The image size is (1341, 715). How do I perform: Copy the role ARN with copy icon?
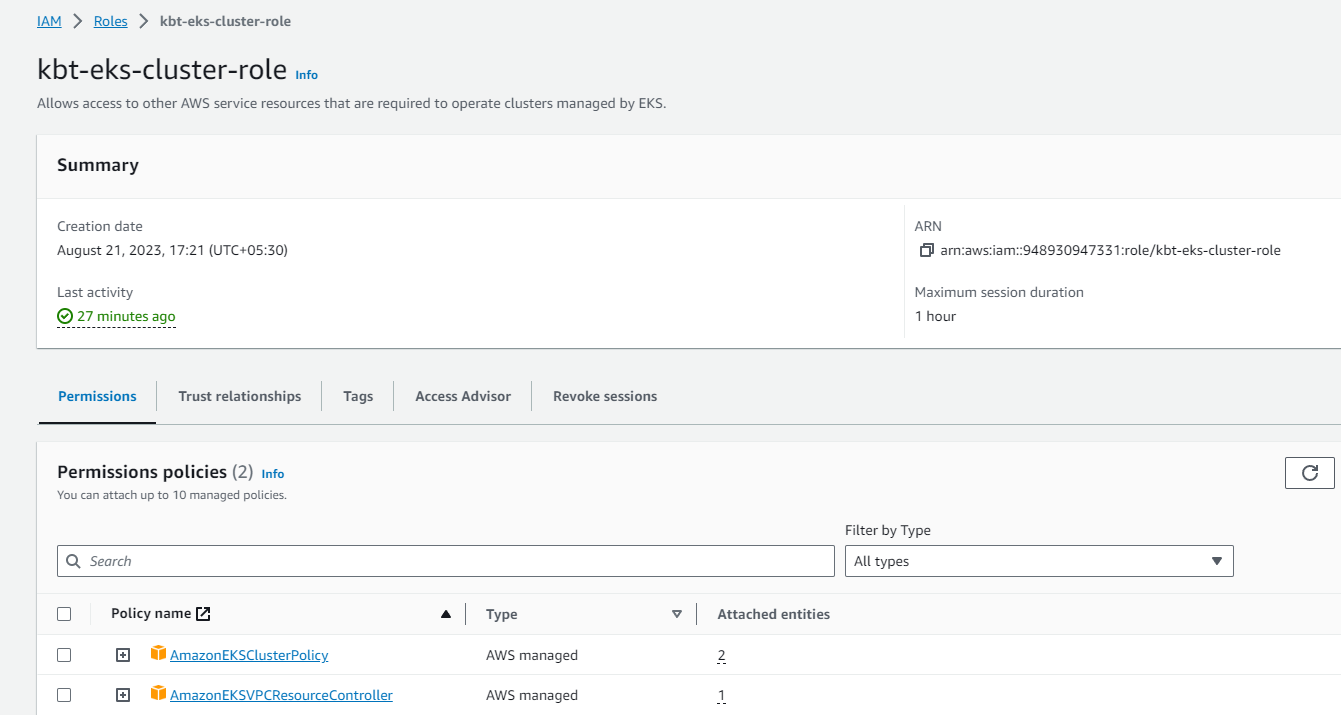click(926, 250)
